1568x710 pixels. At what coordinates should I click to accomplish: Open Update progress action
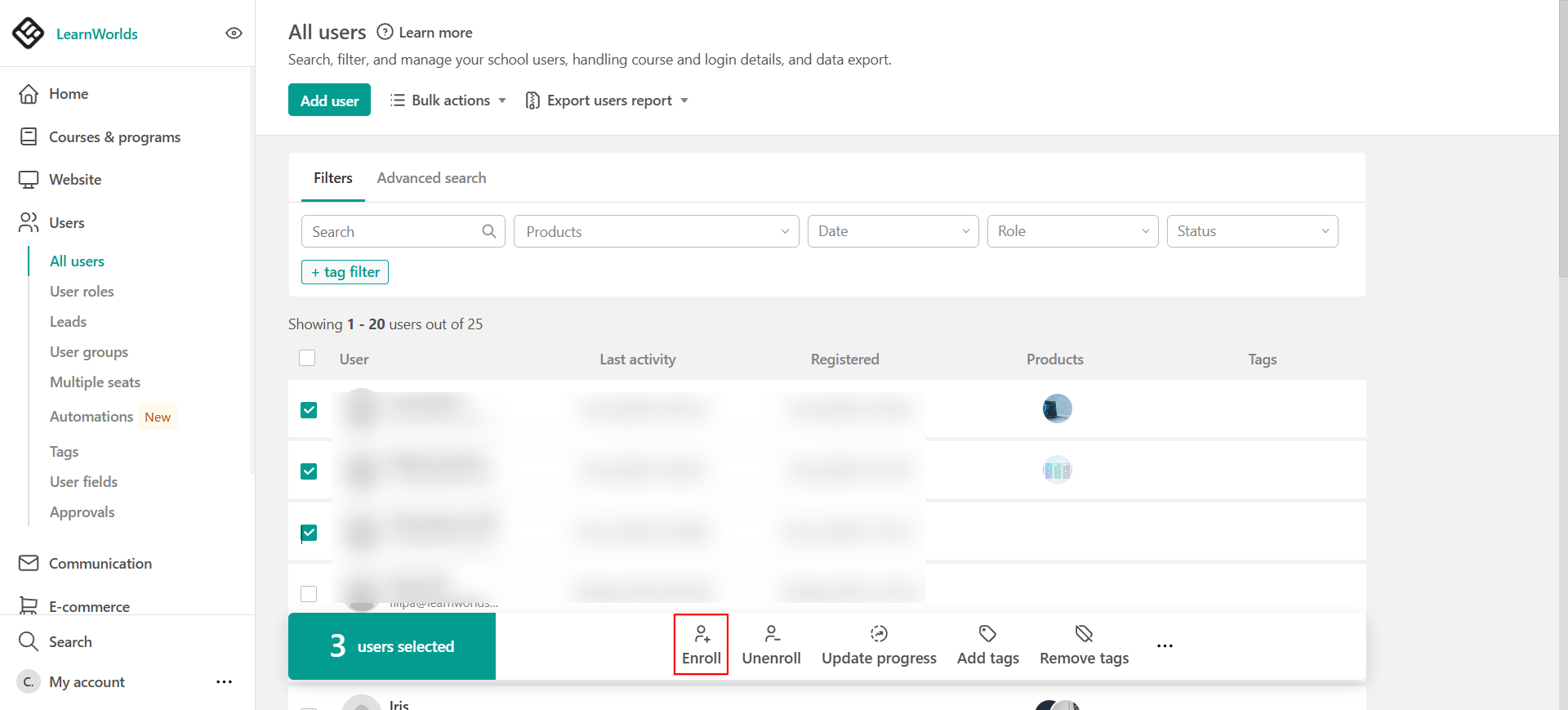(x=879, y=645)
